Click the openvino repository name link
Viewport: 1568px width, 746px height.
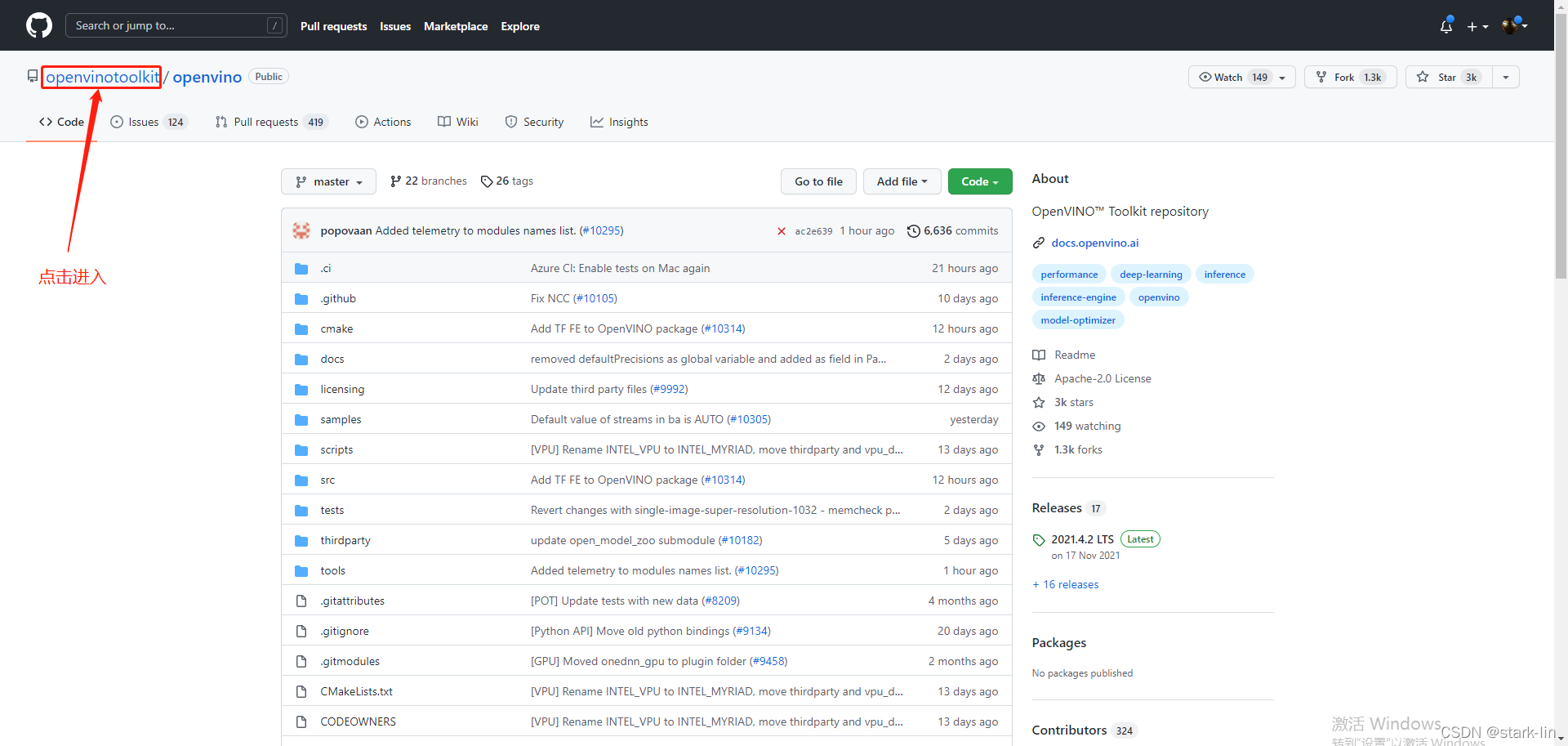point(207,77)
